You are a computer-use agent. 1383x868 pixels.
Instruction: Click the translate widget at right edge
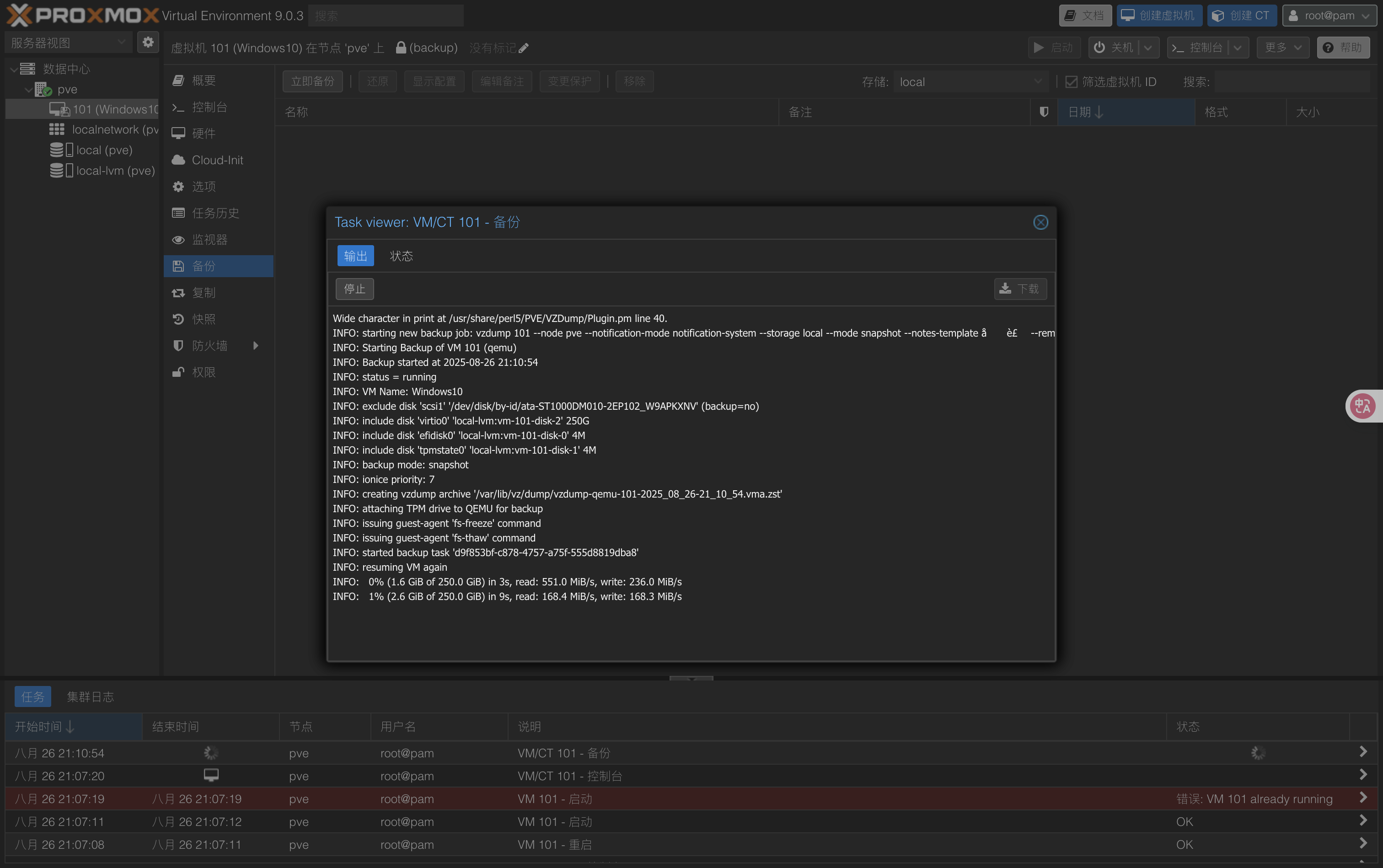1363,406
